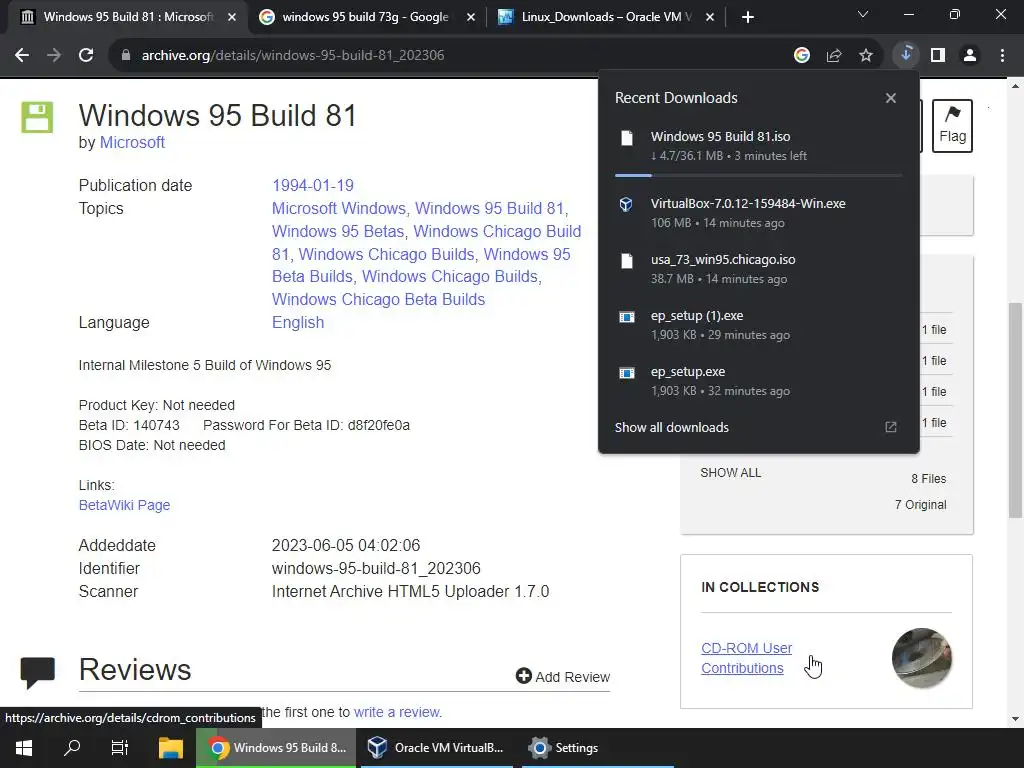Open Windows taskbar search
Image resolution: width=1024 pixels, height=768 pixels.
72,748
